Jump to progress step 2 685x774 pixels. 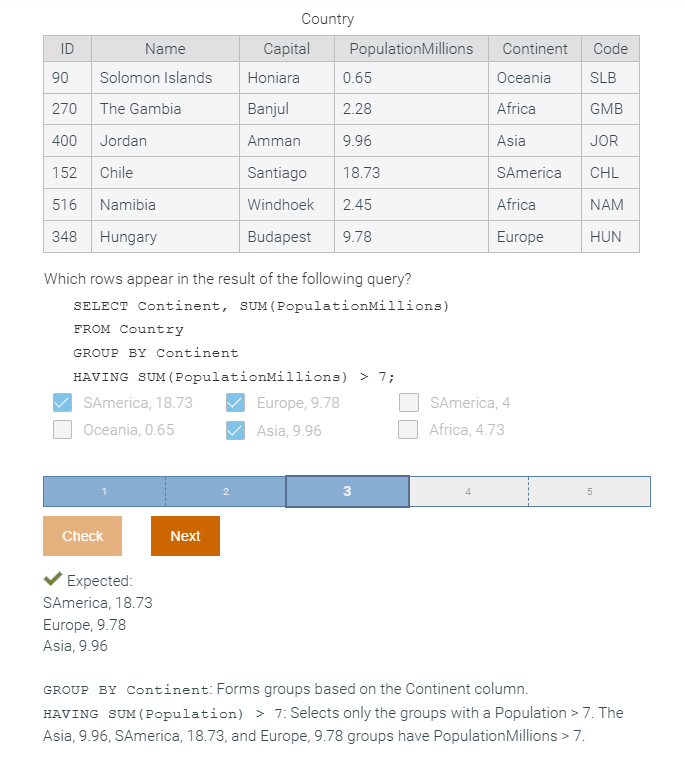[x=226, y=492]
